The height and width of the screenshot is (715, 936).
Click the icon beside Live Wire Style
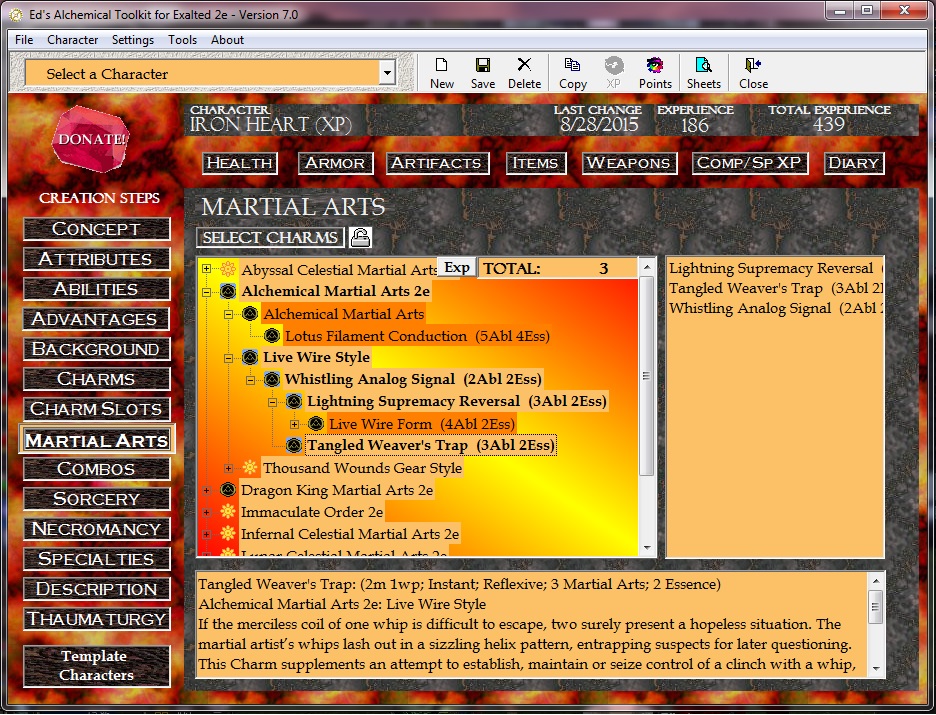pos(250,358)
